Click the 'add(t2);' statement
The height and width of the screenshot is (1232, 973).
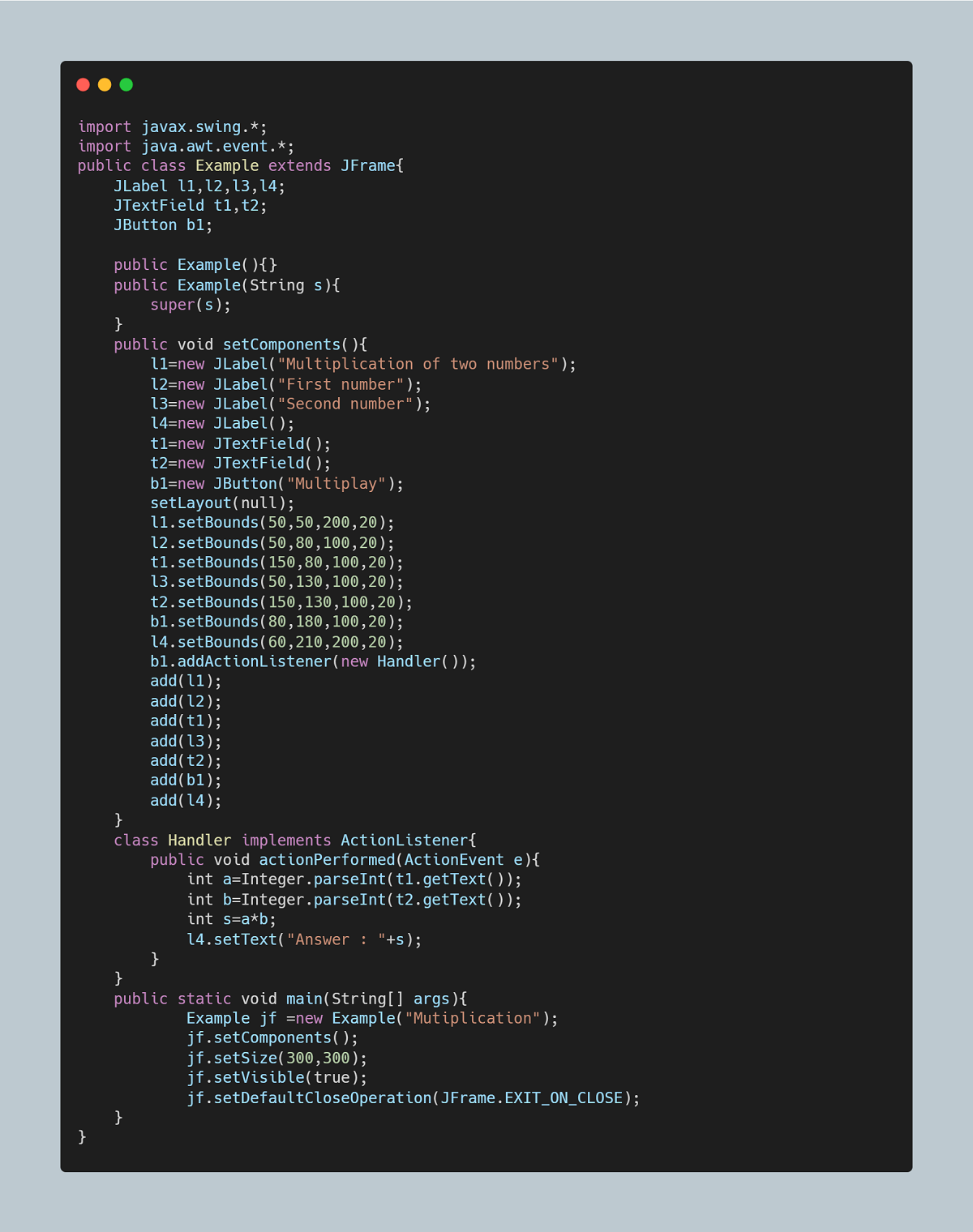(186, 760)
